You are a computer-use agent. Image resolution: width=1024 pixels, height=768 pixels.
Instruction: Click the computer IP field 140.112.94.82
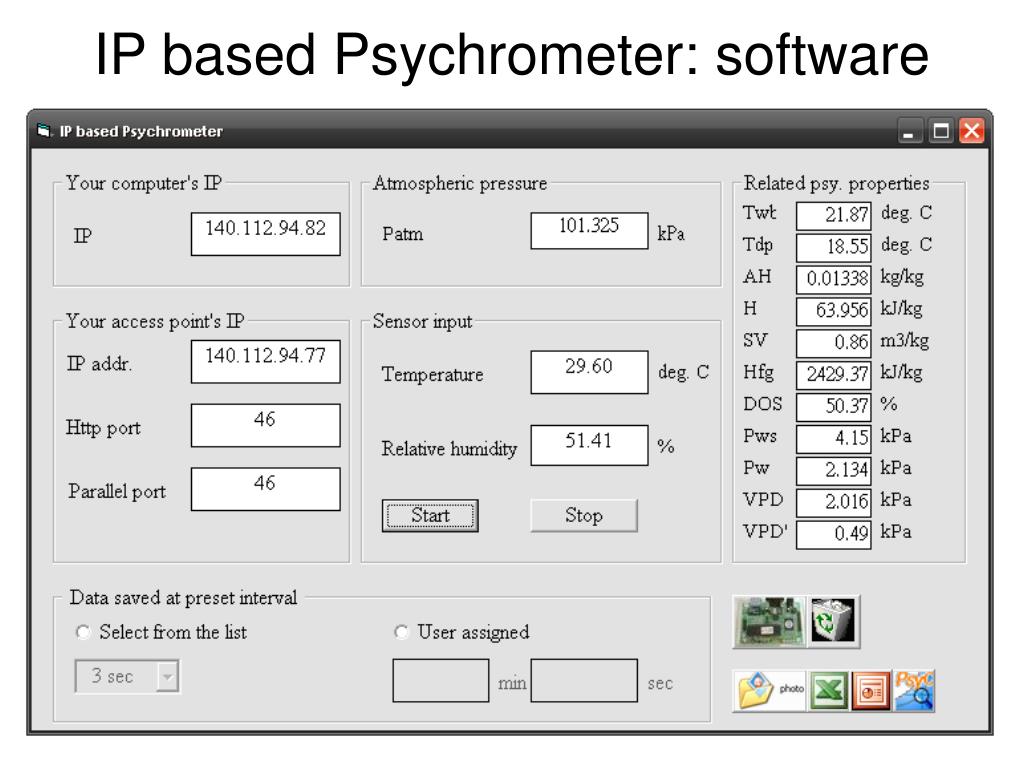coord(266,234)
